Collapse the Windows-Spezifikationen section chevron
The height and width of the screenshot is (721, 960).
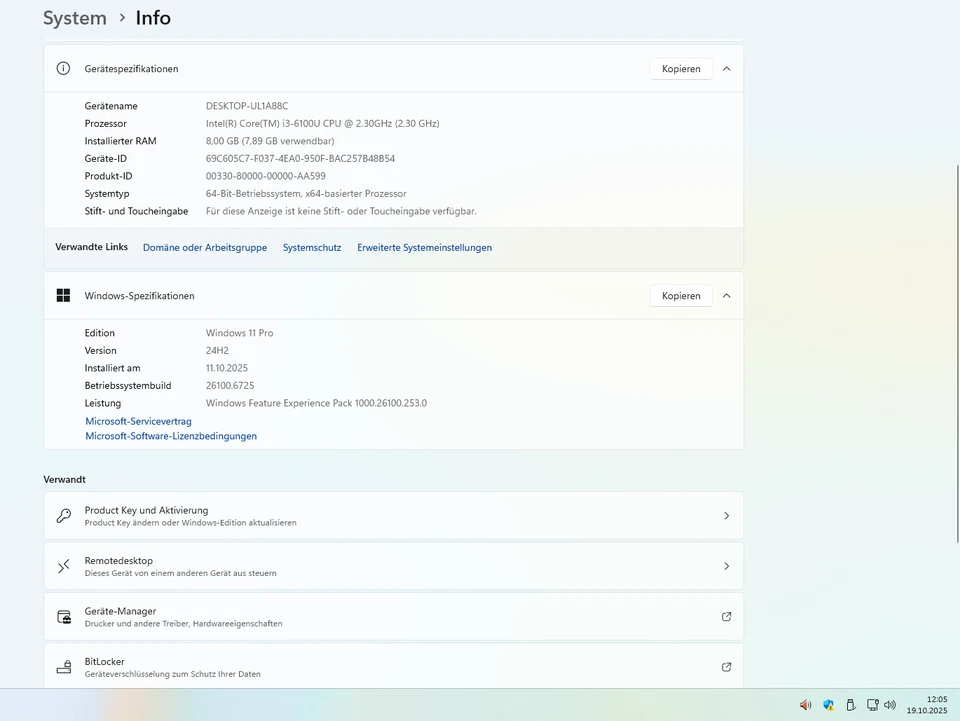(x=727, y=296)
